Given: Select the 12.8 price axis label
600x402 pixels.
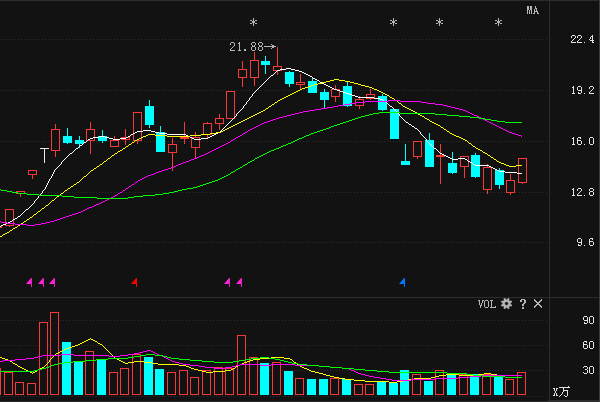Looking at the screenshot, I should (582, 192).
